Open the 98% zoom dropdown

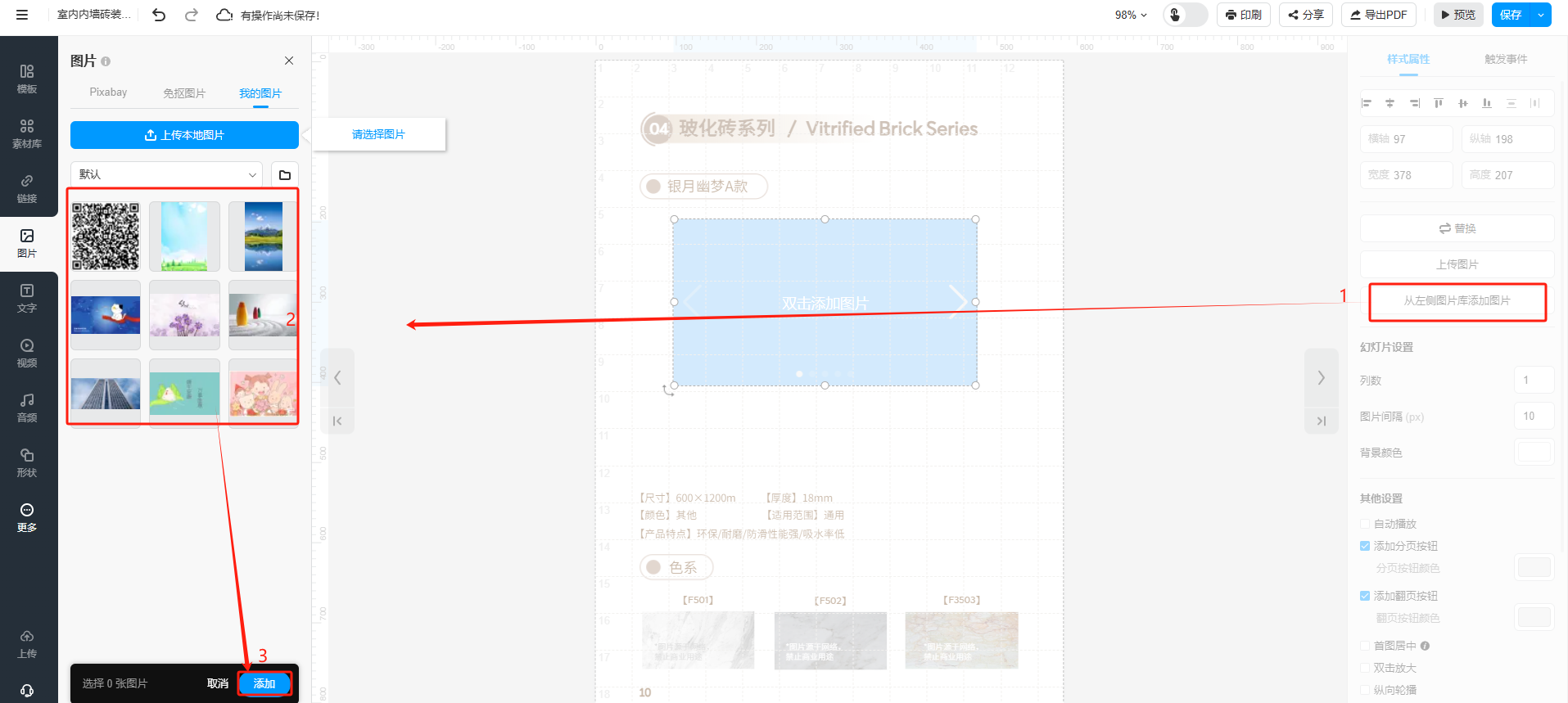coord(1131,15)
